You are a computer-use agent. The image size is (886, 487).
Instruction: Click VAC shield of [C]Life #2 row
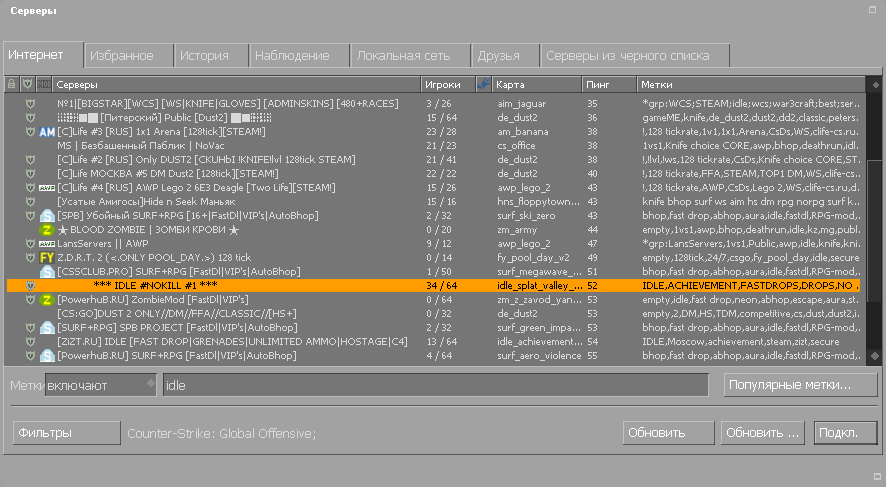31,160
